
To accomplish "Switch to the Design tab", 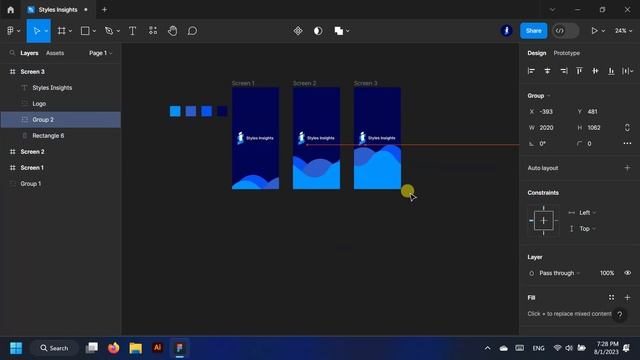I will click(x=536, y=53).
